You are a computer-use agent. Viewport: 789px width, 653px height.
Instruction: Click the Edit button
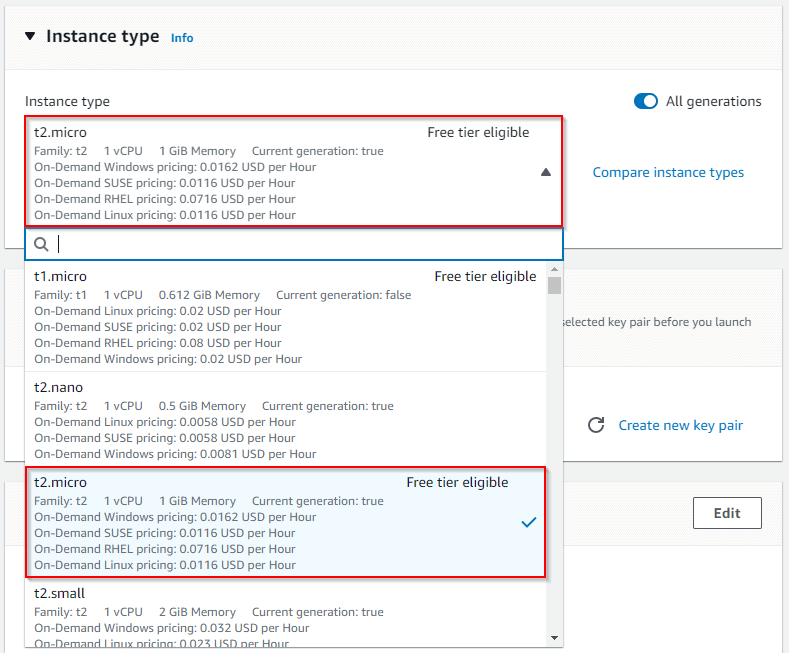tap(727, 513)
